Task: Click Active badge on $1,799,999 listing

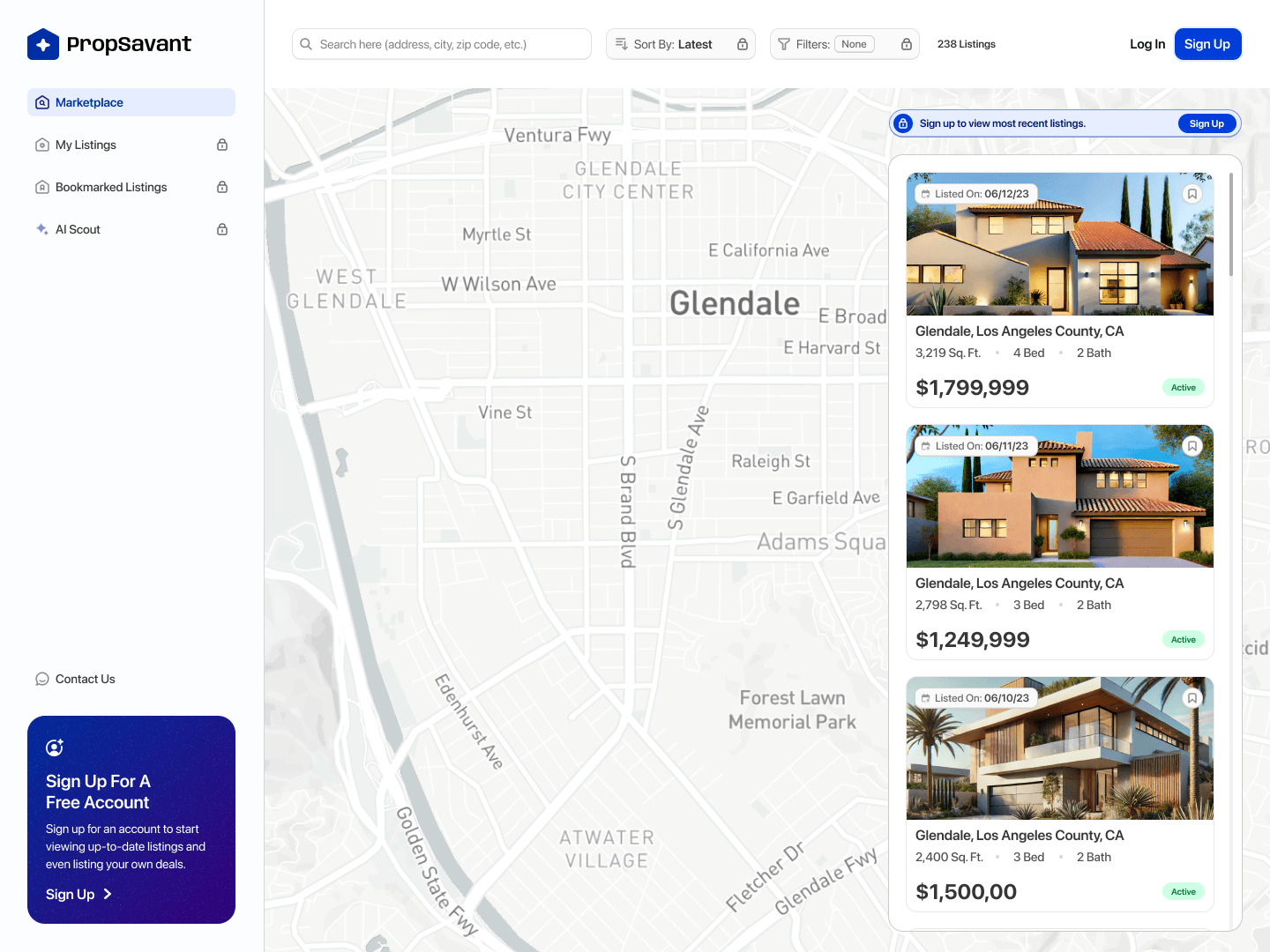Action: [1184, 388]
